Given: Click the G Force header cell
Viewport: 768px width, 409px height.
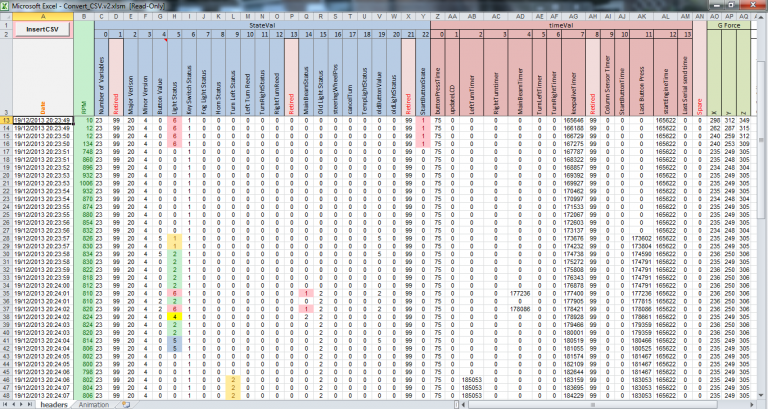Looking at the screenshot, I should 729,25.
